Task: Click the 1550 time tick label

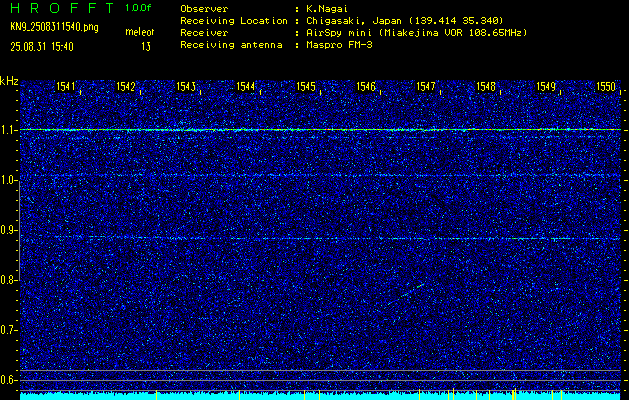Action: 606,86
